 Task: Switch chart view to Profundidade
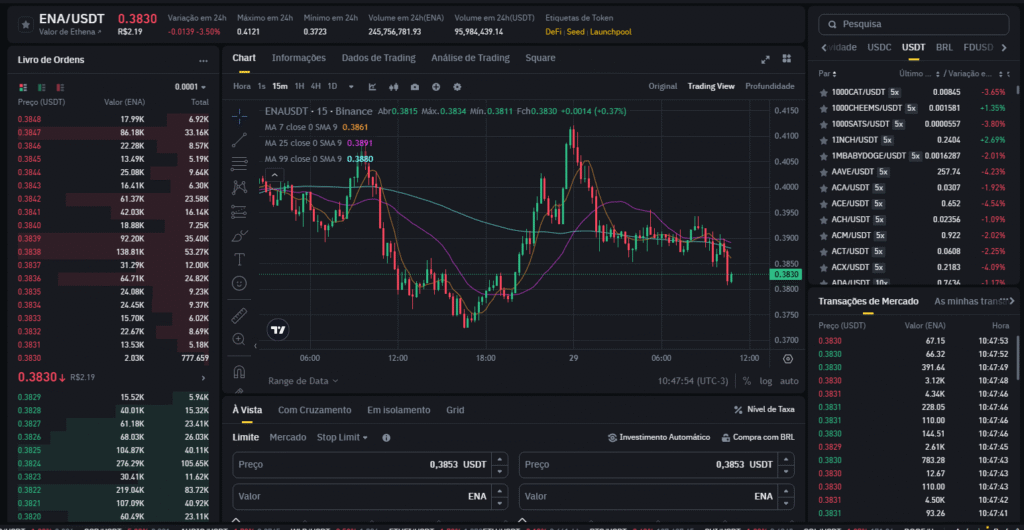pos(769,86)
